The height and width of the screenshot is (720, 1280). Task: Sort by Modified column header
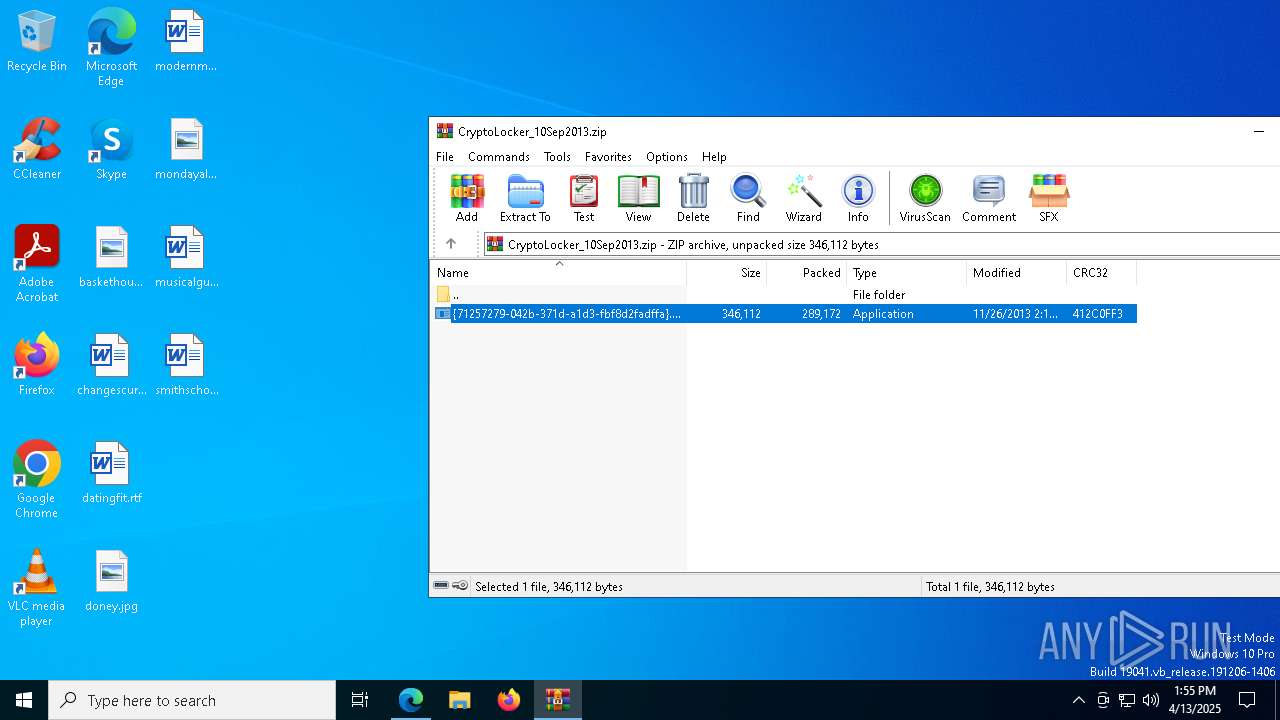coord(1017,272)
